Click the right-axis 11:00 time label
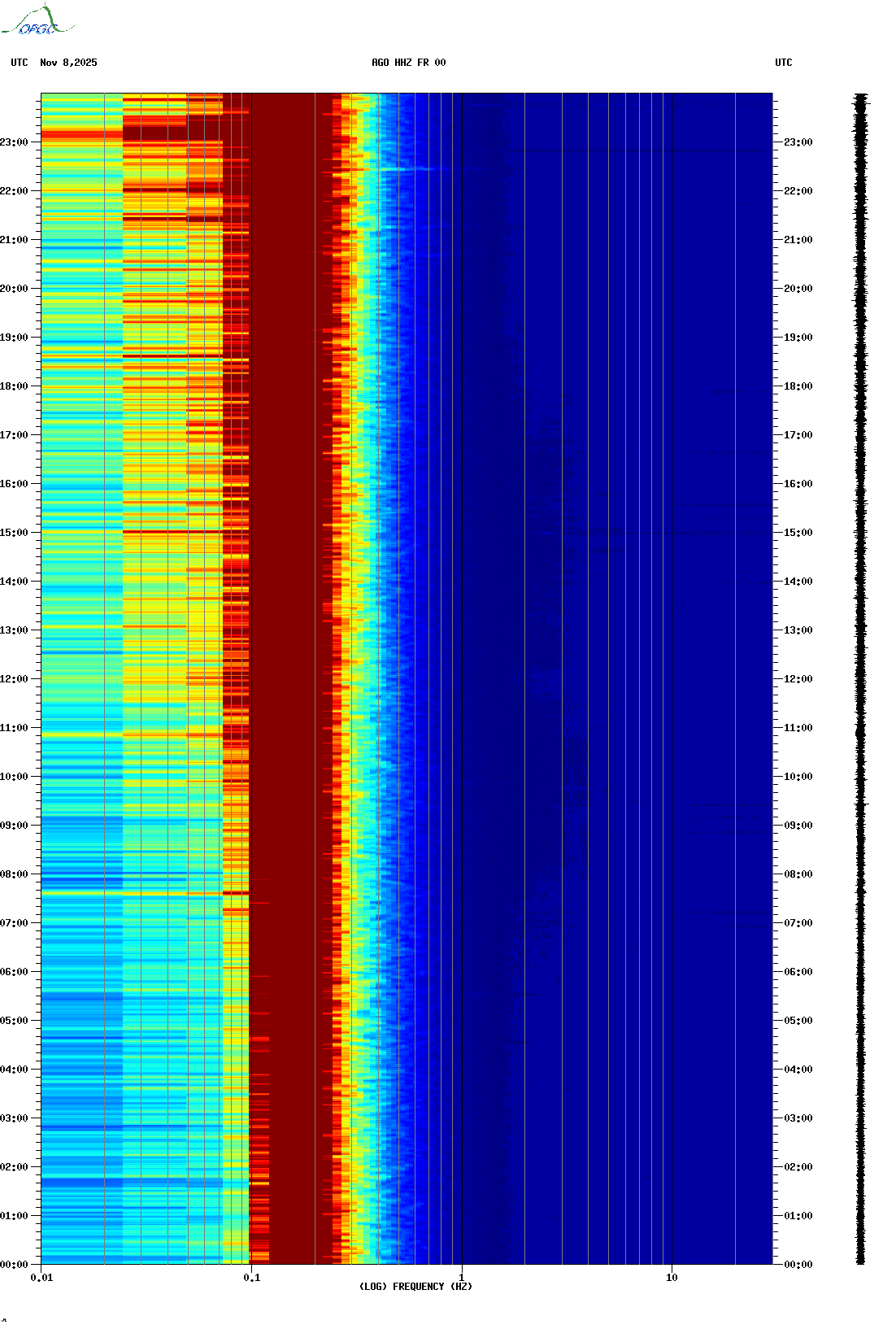Viewport: 896px width, 1329px height. click(798, 728)
